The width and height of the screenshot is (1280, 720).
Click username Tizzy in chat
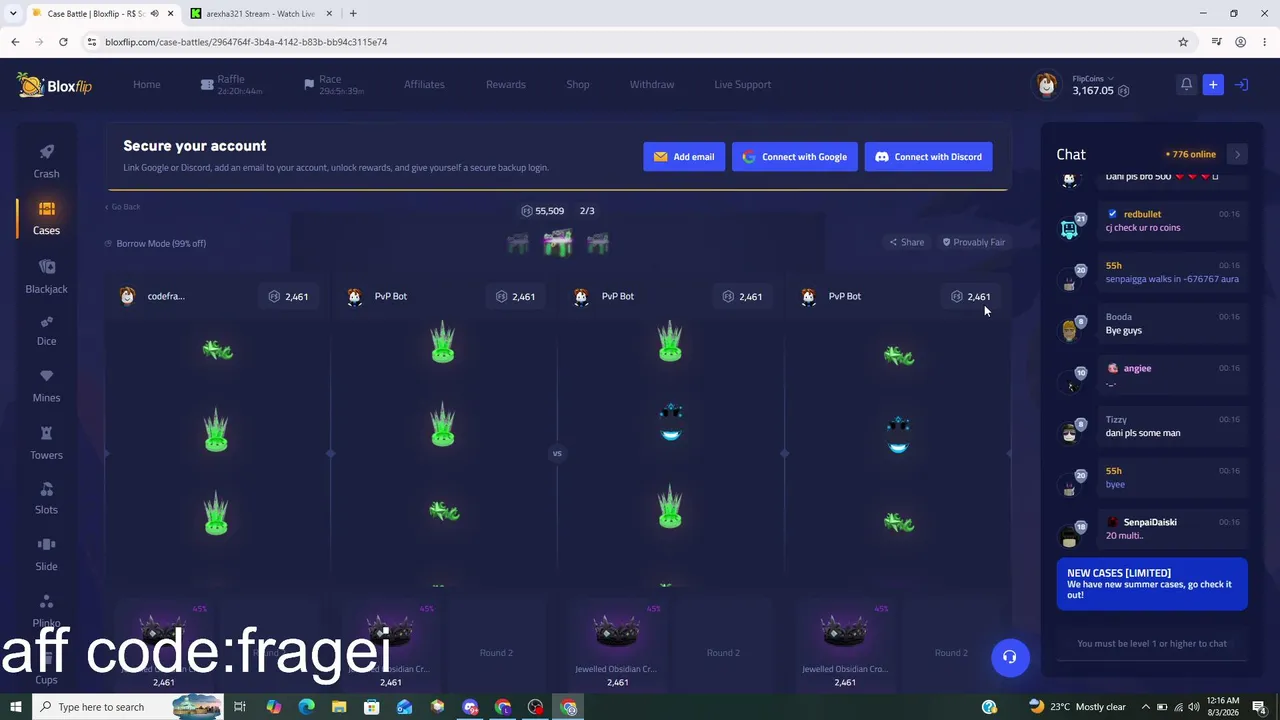pos(1116,420)
